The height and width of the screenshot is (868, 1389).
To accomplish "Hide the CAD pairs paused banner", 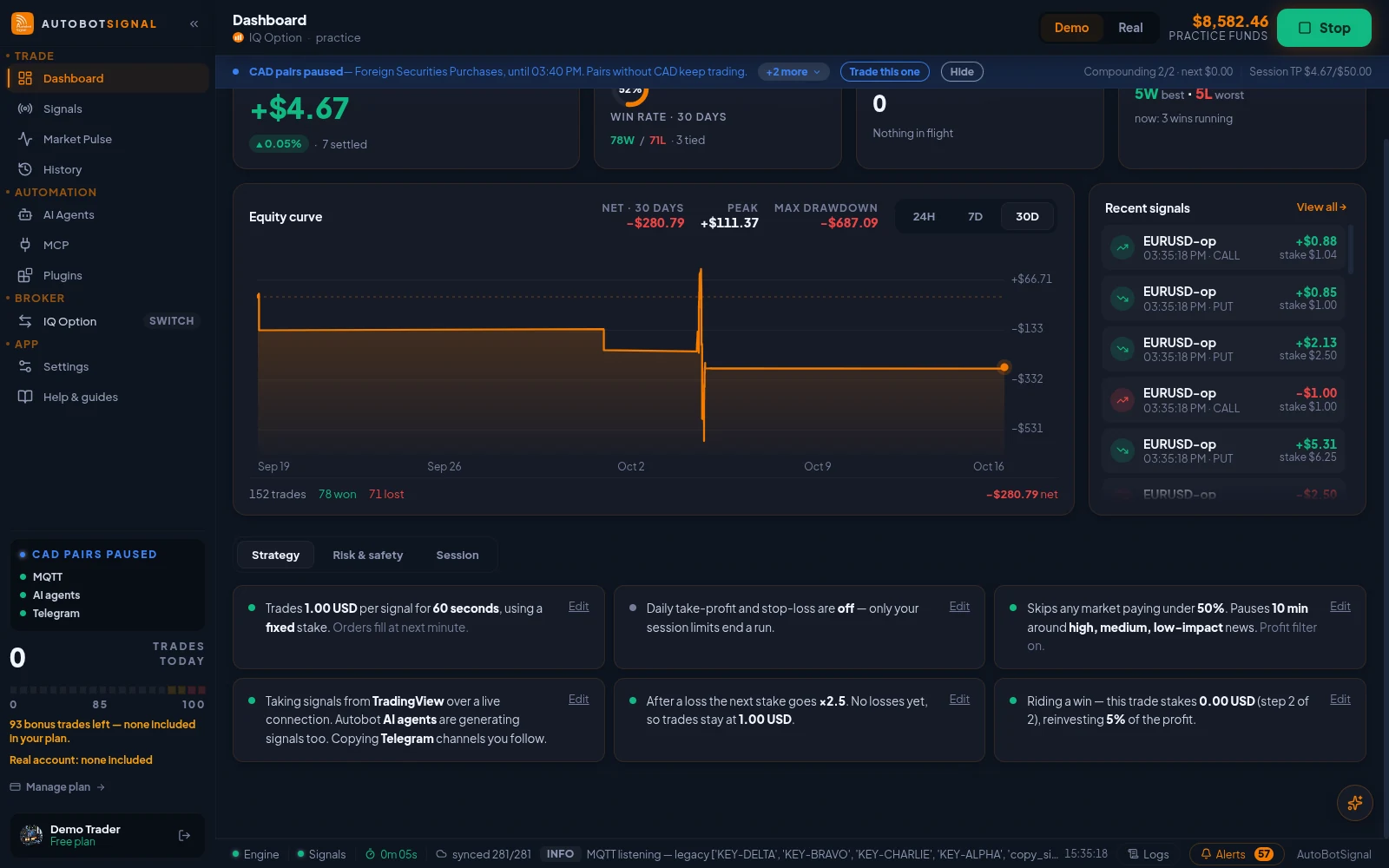I will (x=962, y=72).
